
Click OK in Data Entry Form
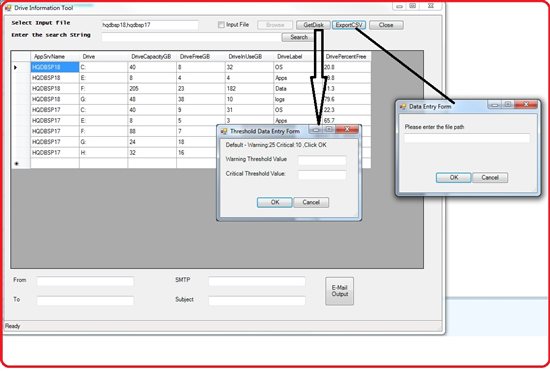(454, 177)
